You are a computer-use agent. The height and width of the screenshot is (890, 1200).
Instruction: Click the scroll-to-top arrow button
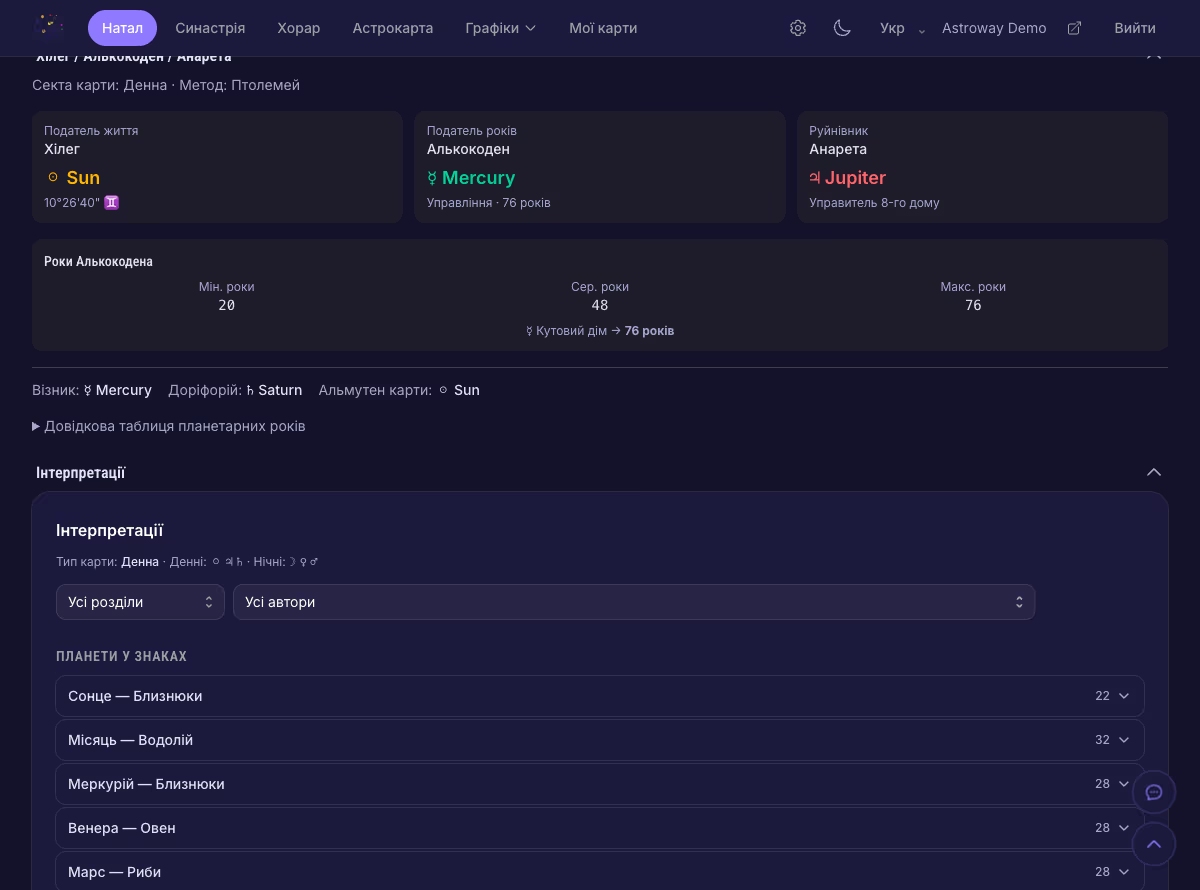[x=1153, y=844]
